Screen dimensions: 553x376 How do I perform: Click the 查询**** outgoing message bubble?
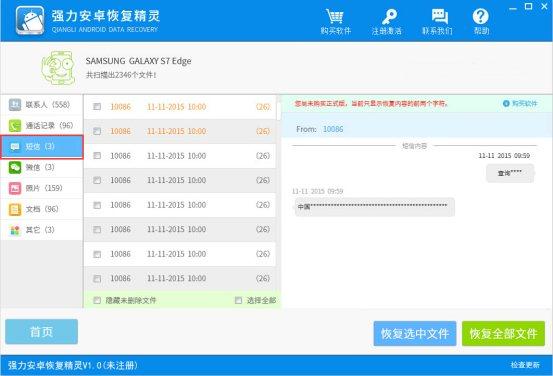tap(510, 173)
